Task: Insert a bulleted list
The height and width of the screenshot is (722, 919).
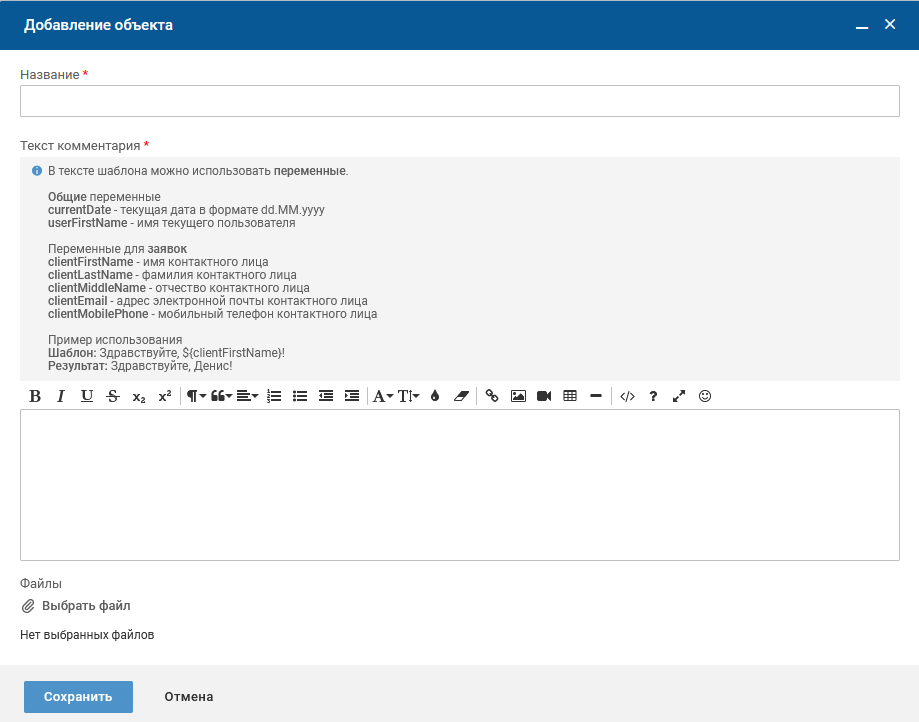Action: 300,396
